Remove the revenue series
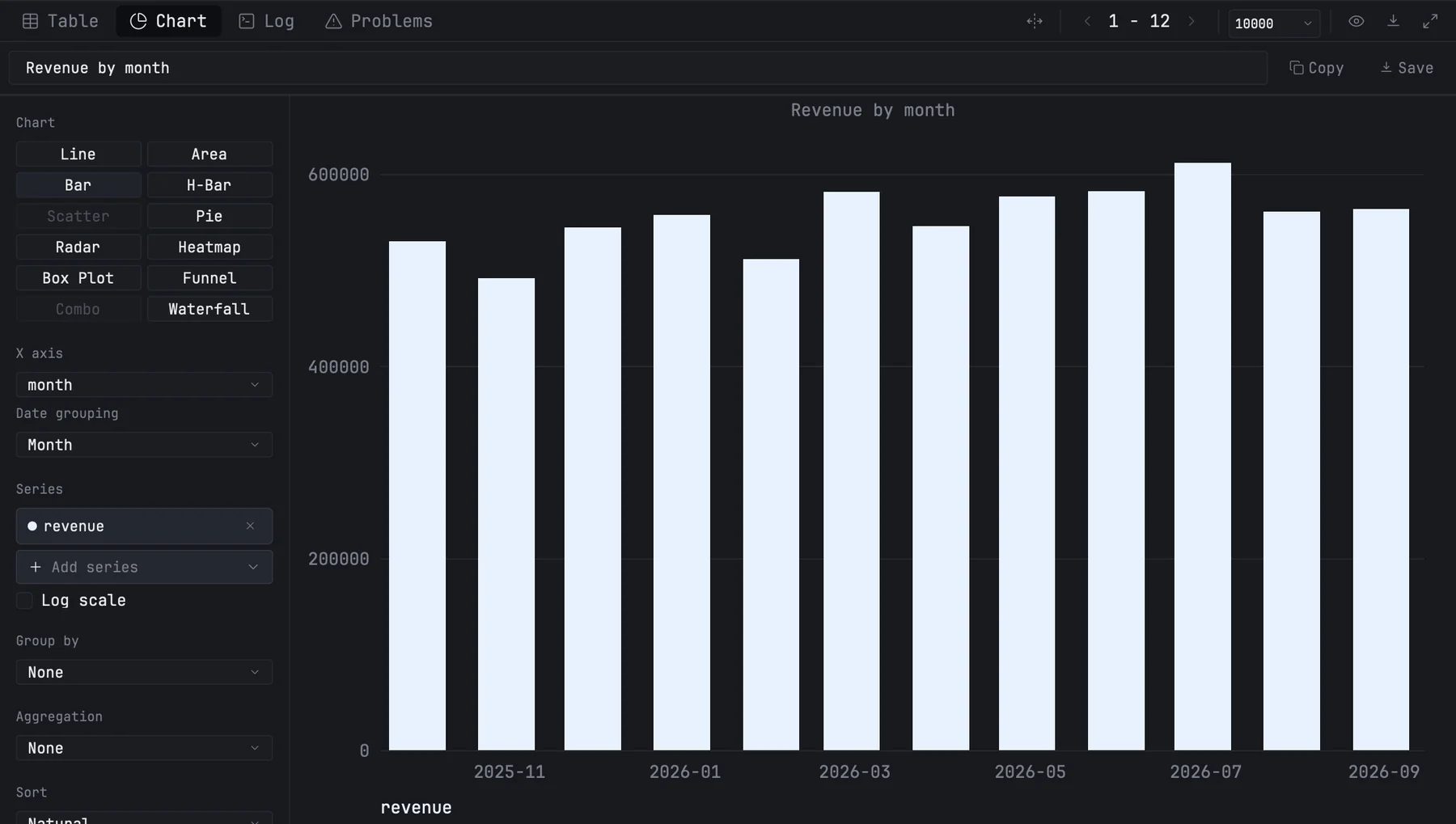Viewport: 1456px width, 824px height. click(250, 526)
